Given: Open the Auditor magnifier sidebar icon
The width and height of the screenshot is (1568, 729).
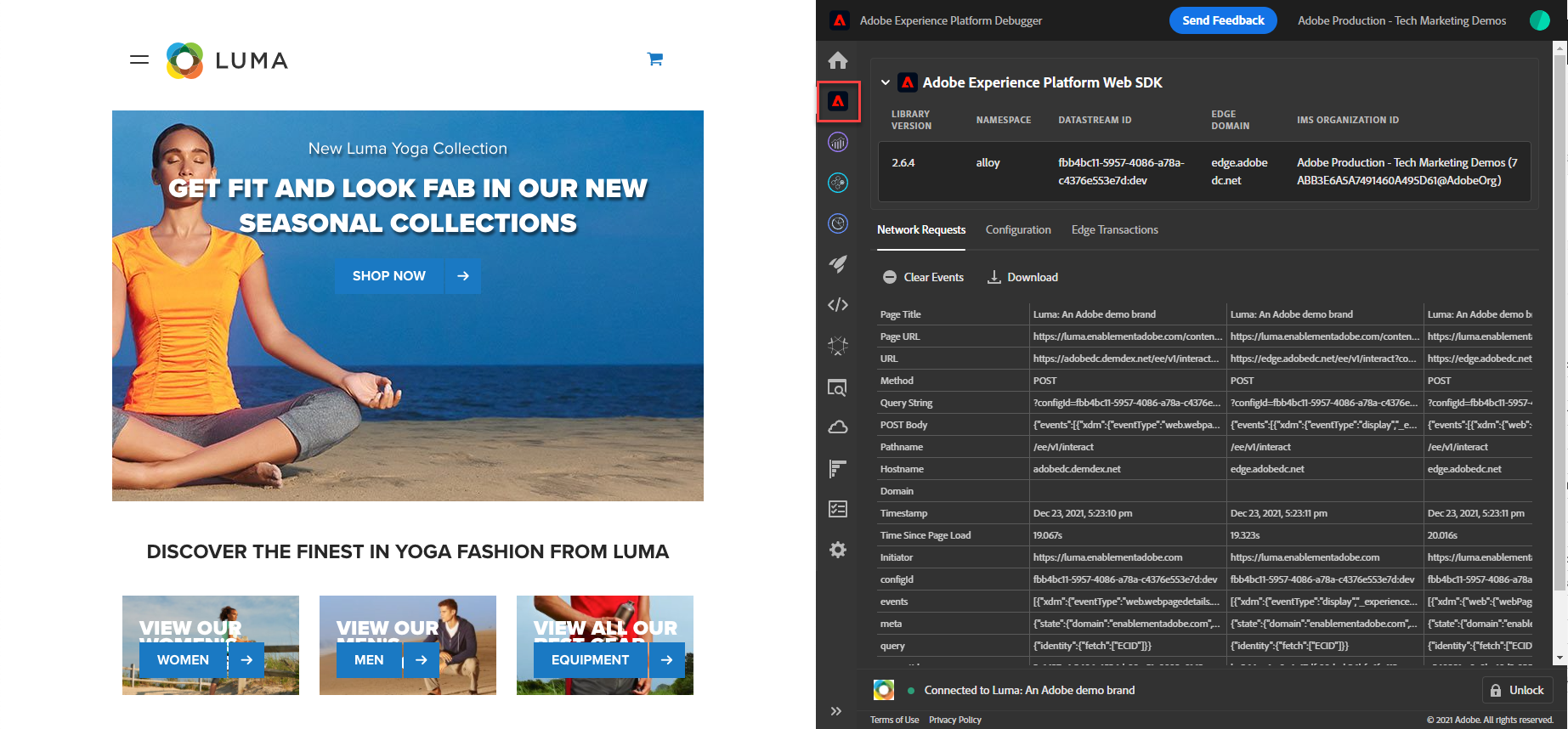Looking at the screenshot, I should point(838,387).
